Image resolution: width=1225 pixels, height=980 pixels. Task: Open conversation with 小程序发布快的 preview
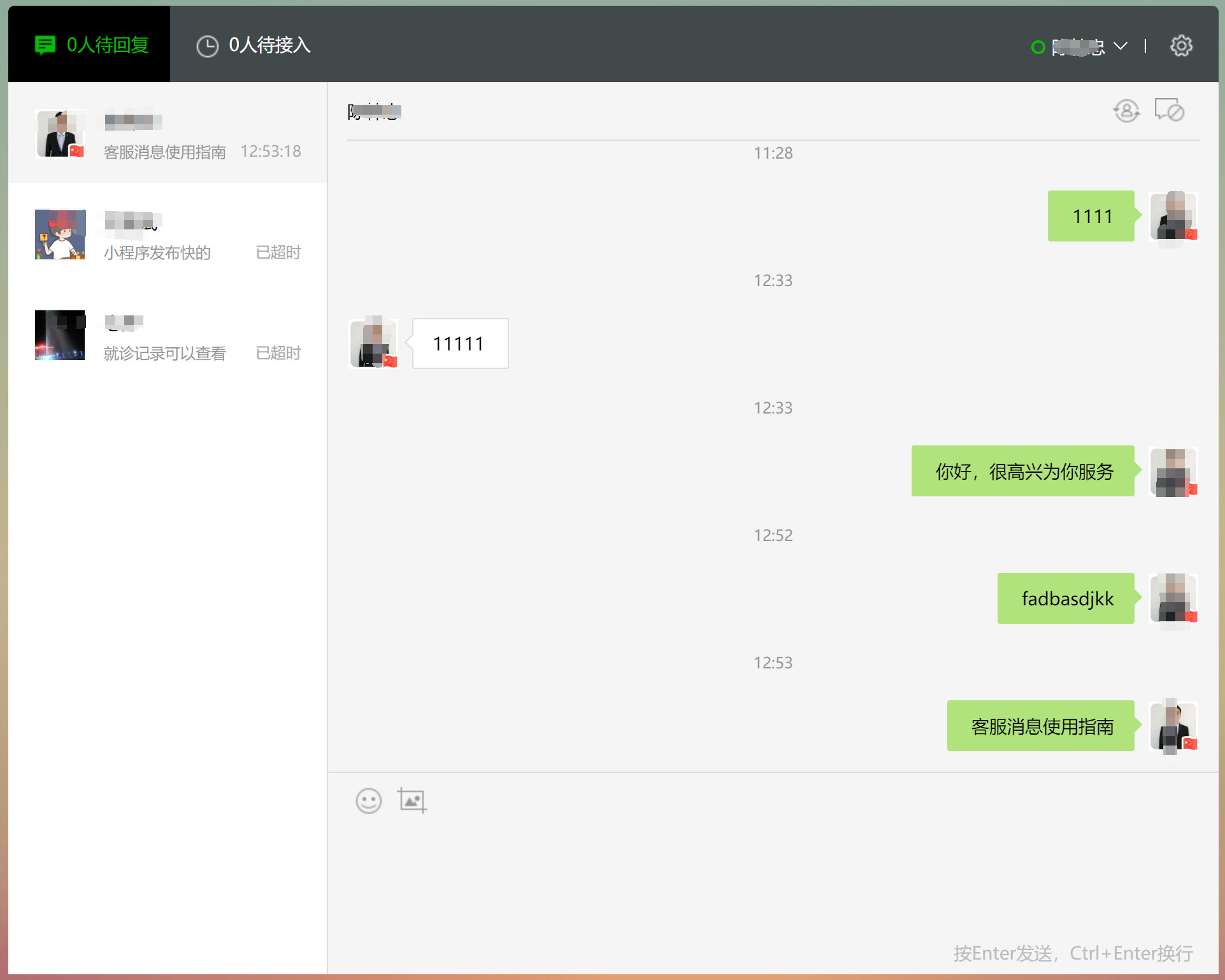coord(168,235)
